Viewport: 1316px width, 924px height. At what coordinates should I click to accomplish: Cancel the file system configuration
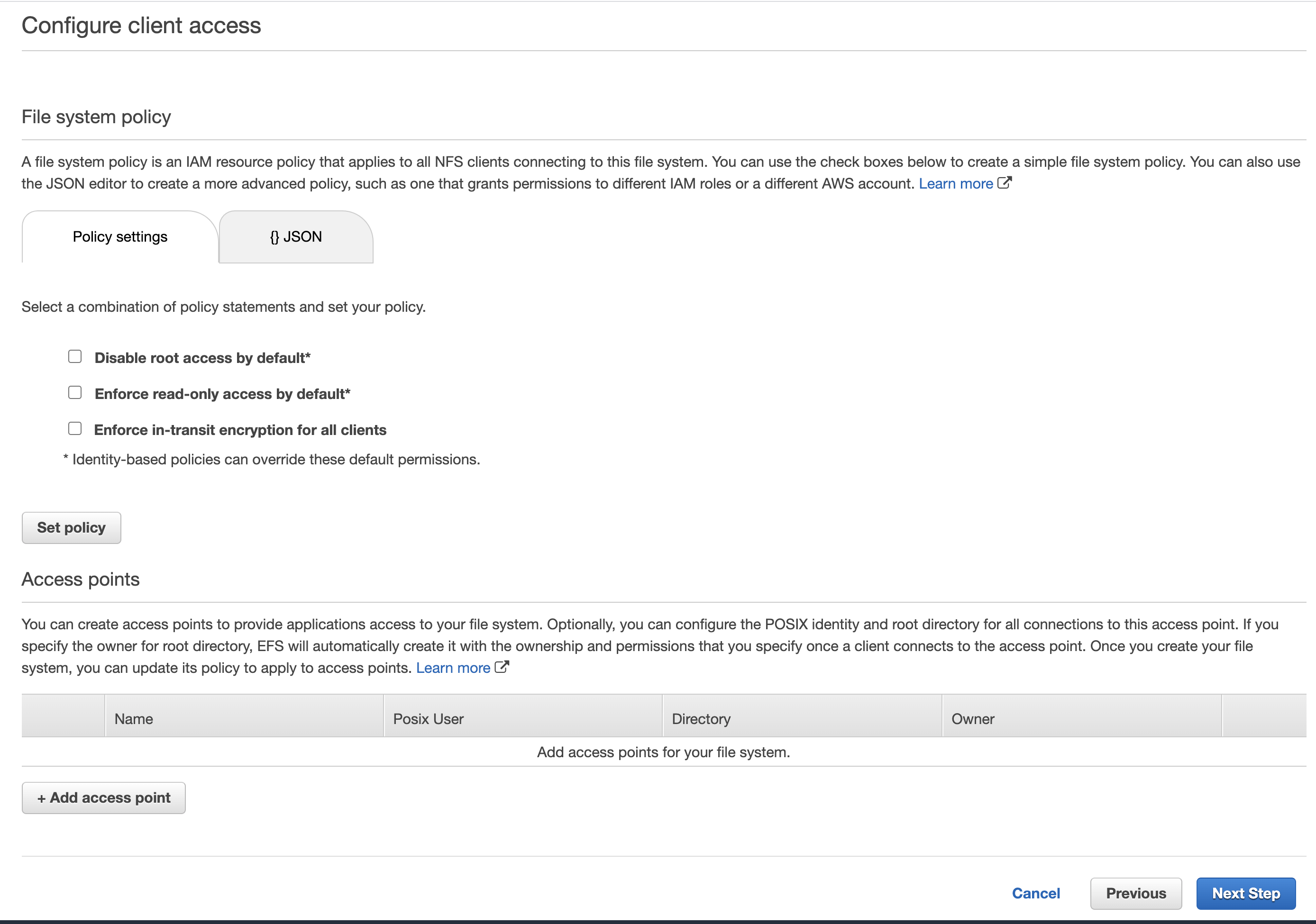[x=1036, y=894]
